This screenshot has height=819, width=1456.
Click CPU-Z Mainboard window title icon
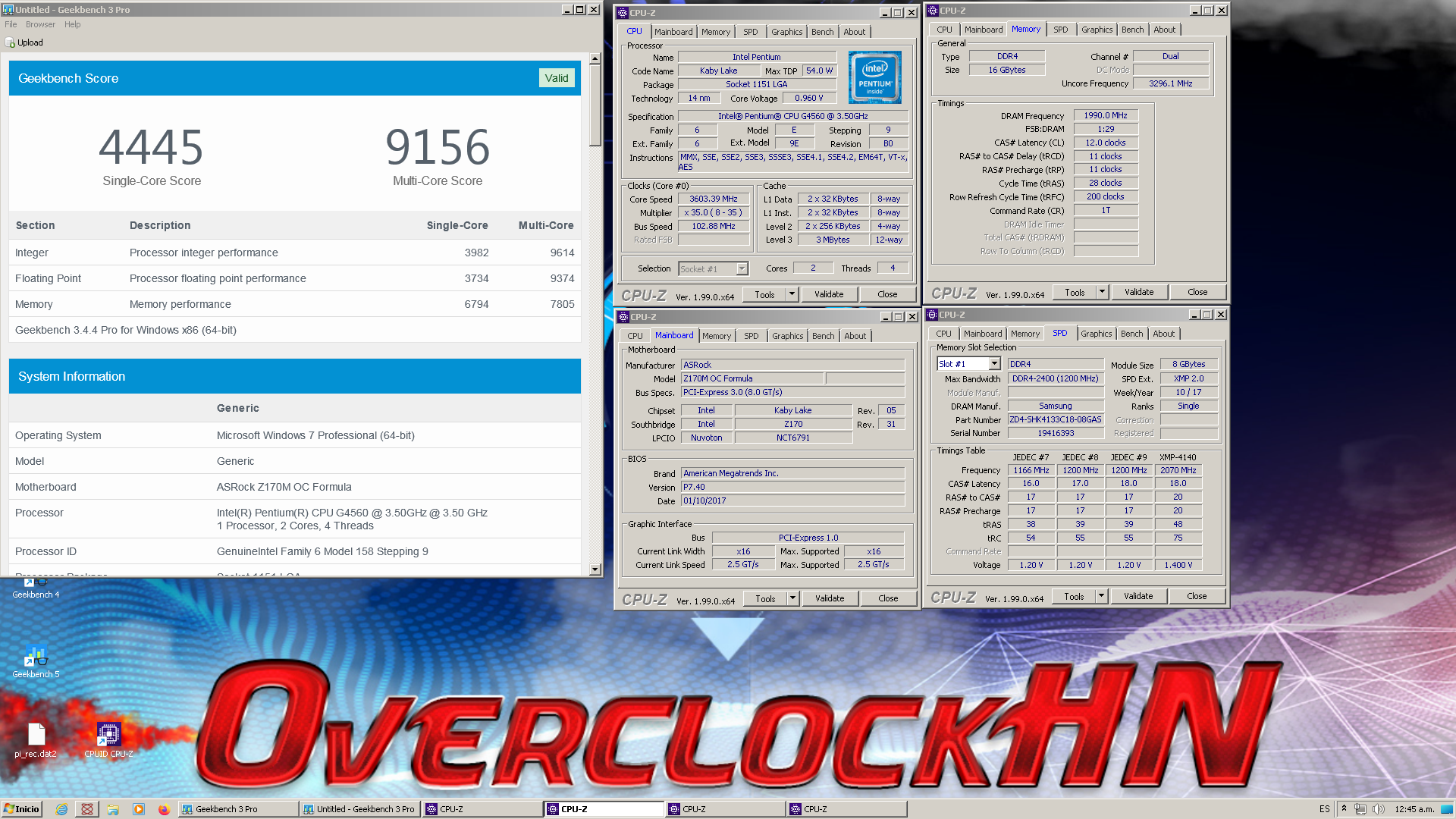pyautogui.click(x=623, y=317)
